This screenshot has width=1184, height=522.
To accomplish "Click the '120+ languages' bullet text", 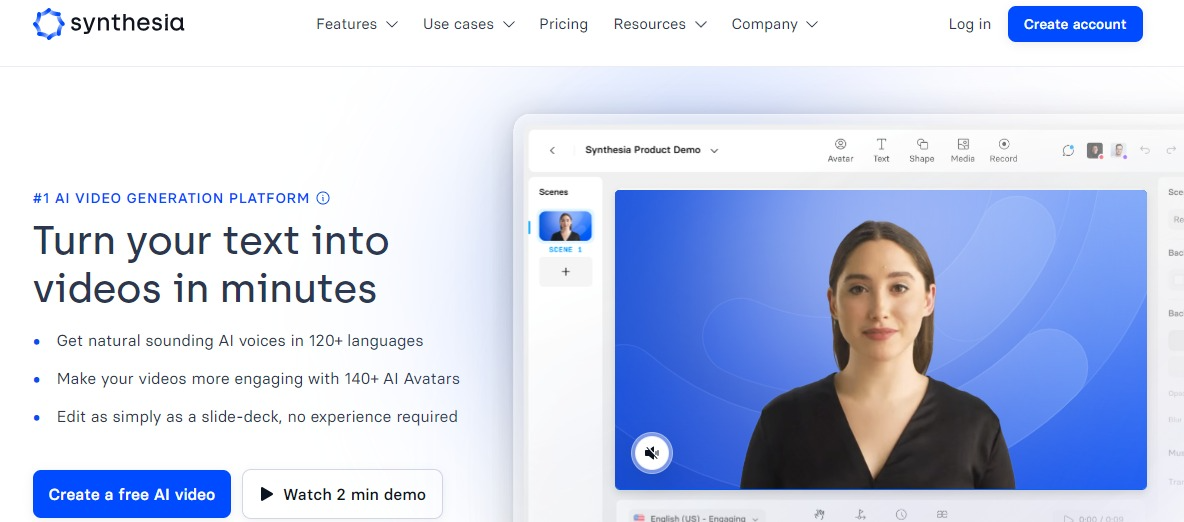I will 240,341.
